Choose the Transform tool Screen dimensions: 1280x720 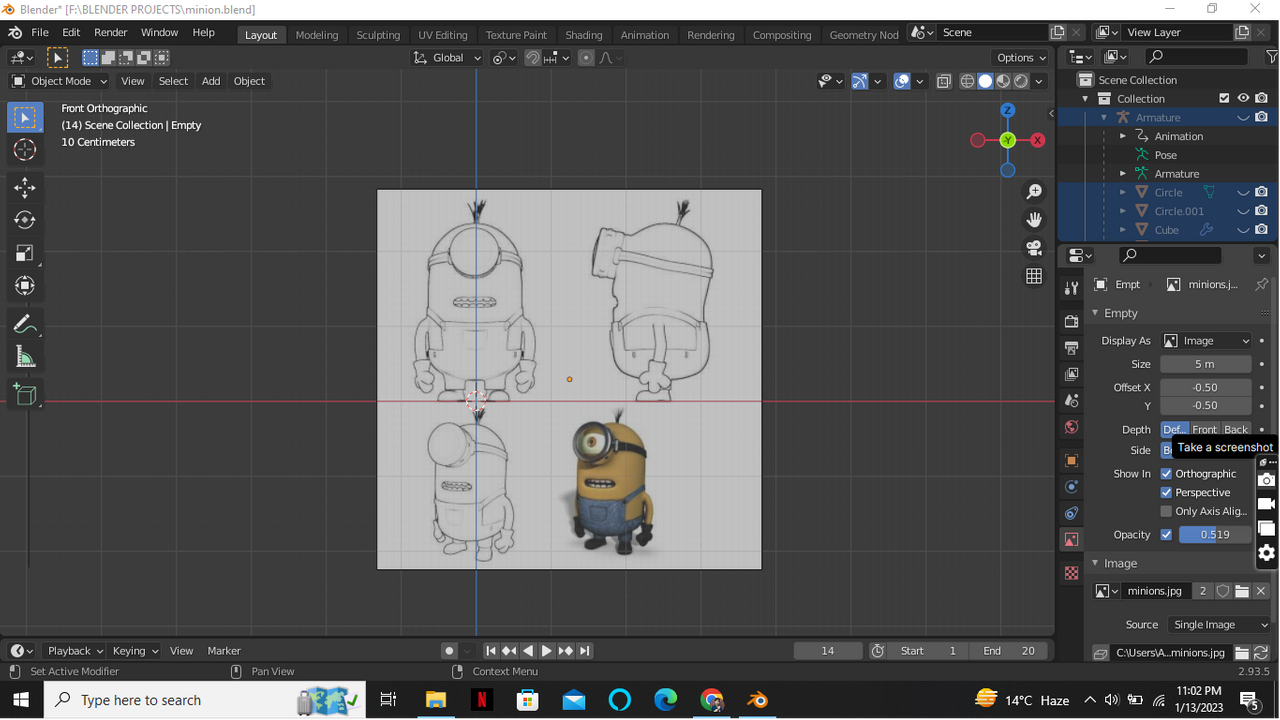click(25, 286)
